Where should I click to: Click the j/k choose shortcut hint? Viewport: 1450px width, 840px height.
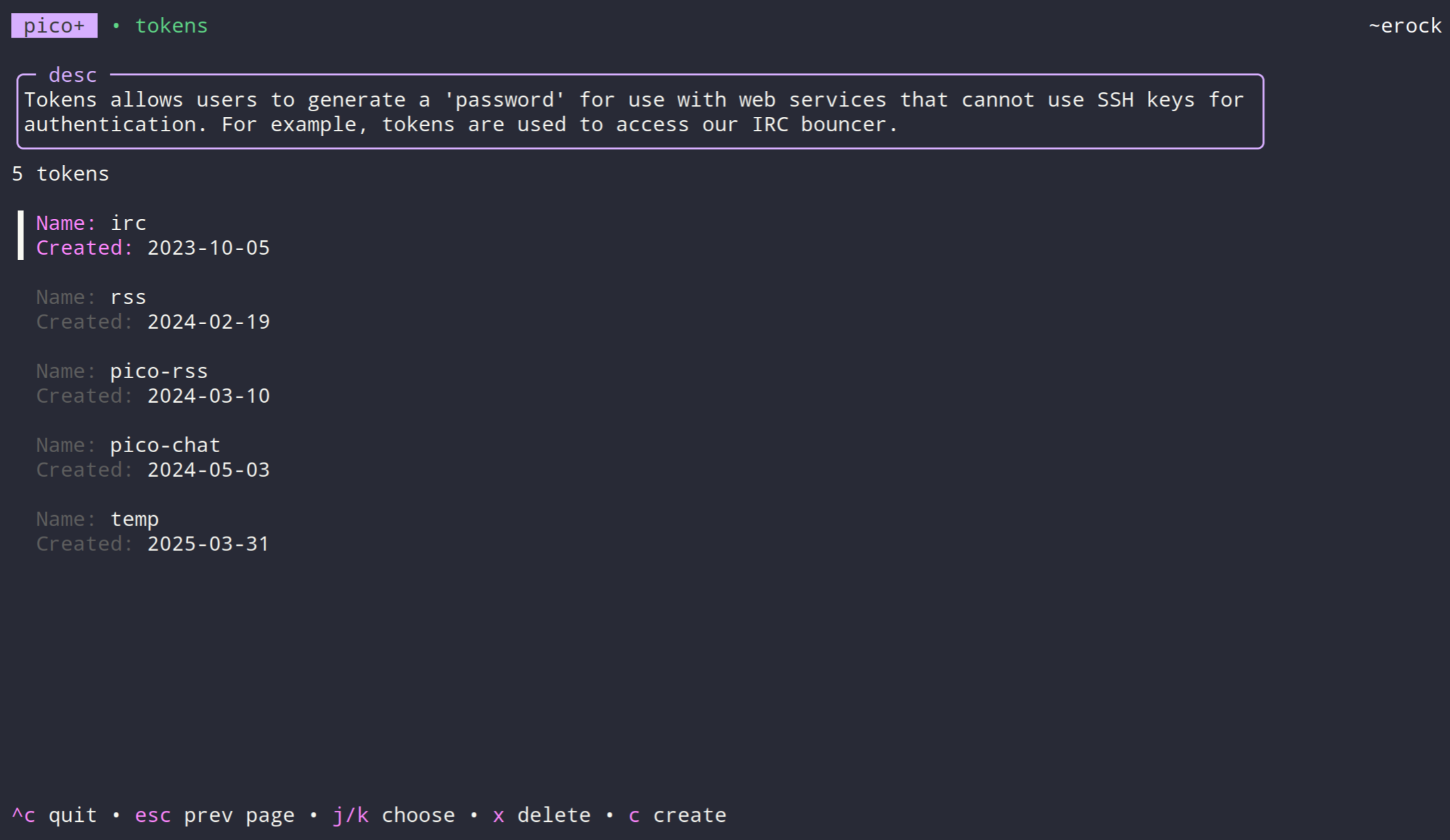pos(394,815)
